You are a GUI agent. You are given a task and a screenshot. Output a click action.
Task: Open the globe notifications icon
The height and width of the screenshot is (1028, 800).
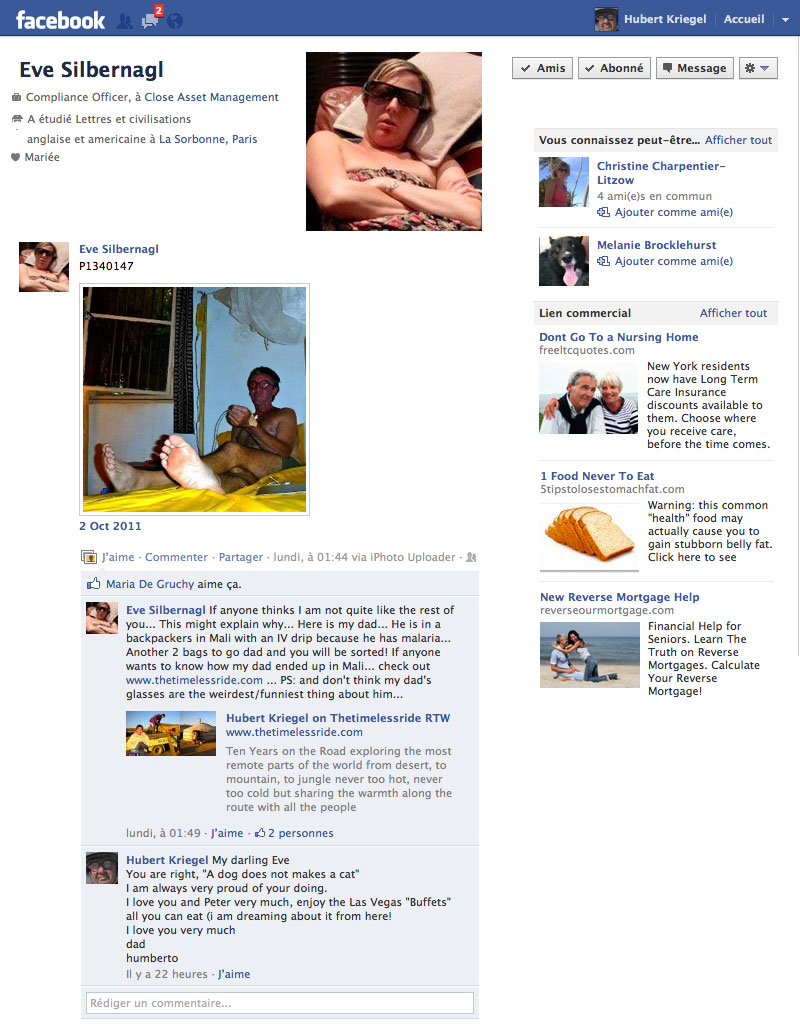pyautogui.click(x=174, y=21)
